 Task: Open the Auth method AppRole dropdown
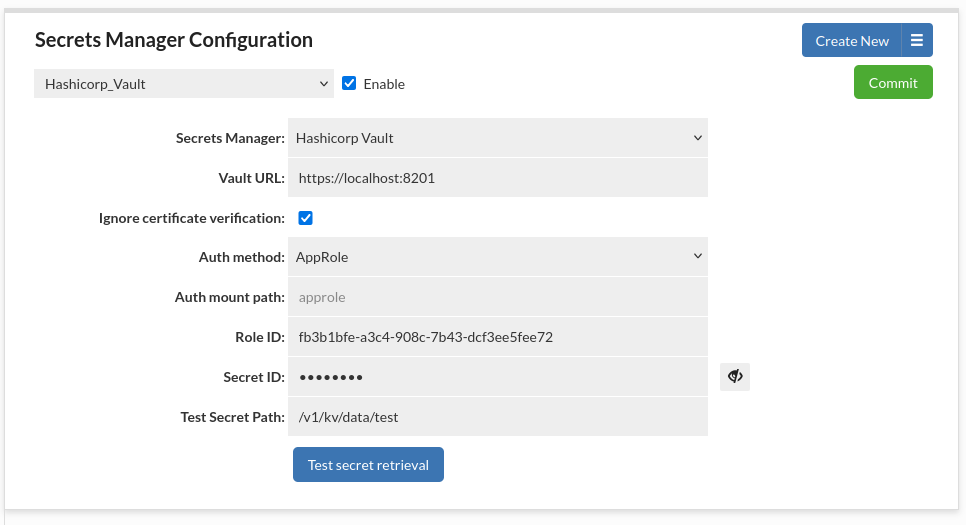click(497, 257)
